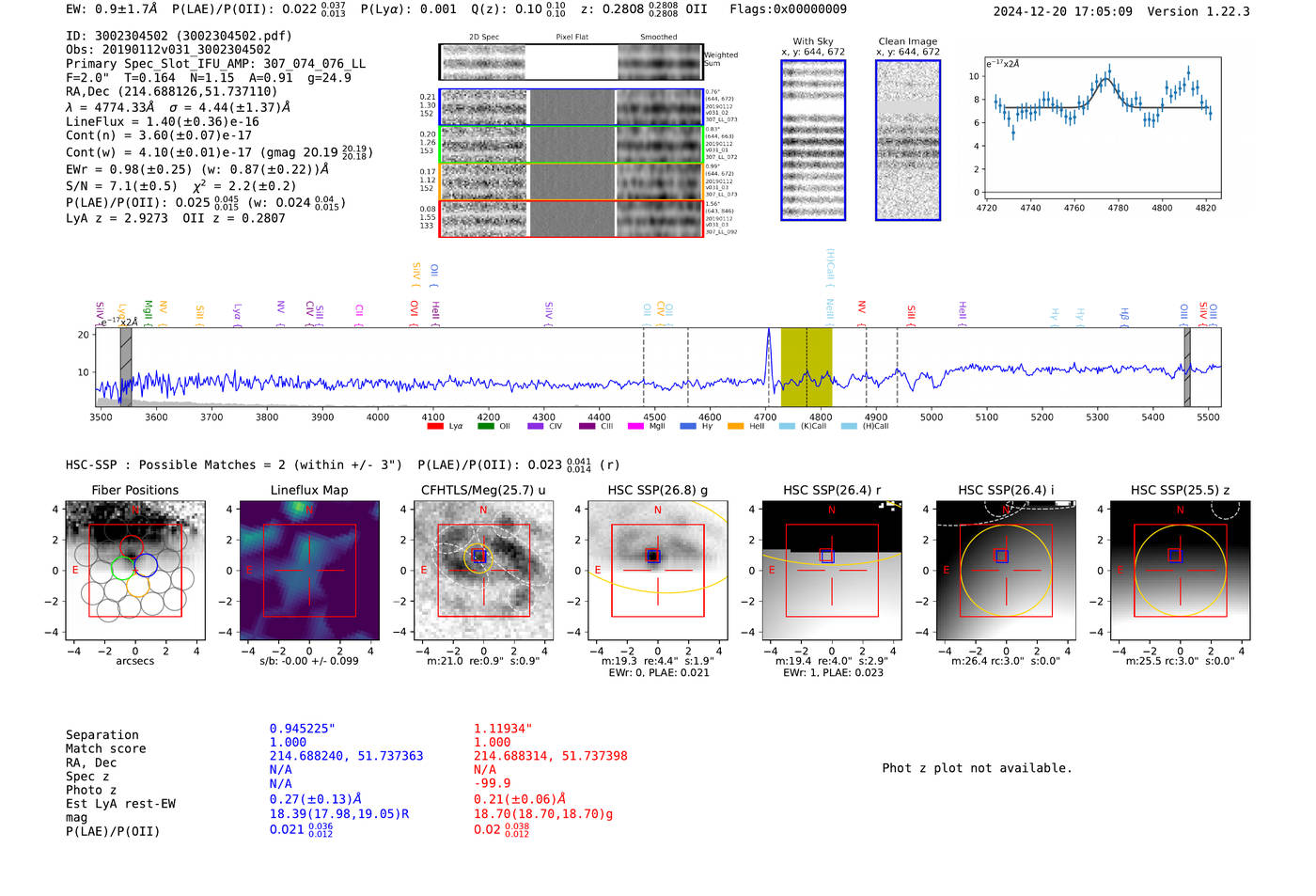Select the red-bordered 2D spectrum fiber row
This screenshot has width=1316, height=896.
(571, 219)
